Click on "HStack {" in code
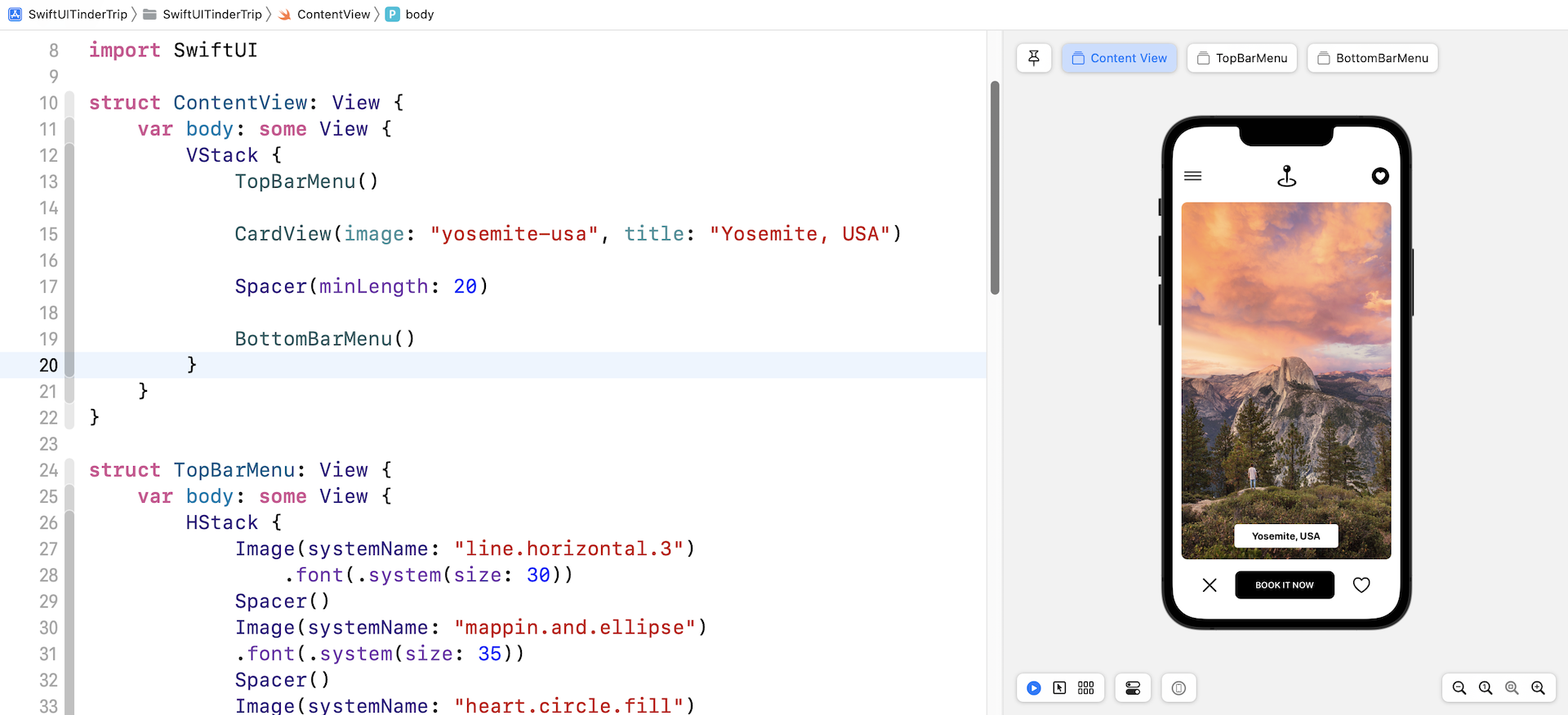 tap(234, 522)
